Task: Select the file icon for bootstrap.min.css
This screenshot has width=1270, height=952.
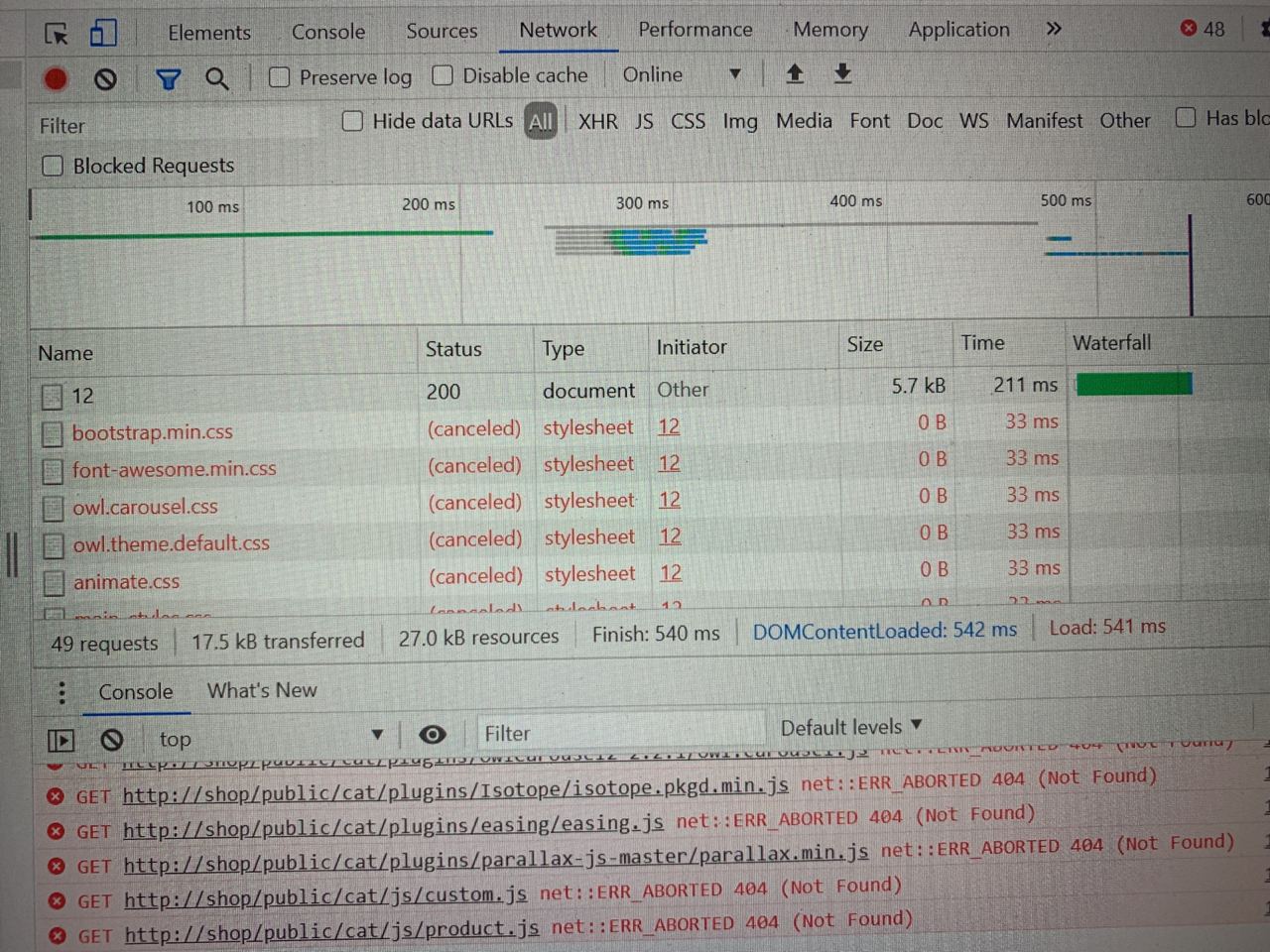Action: point(53,433)
